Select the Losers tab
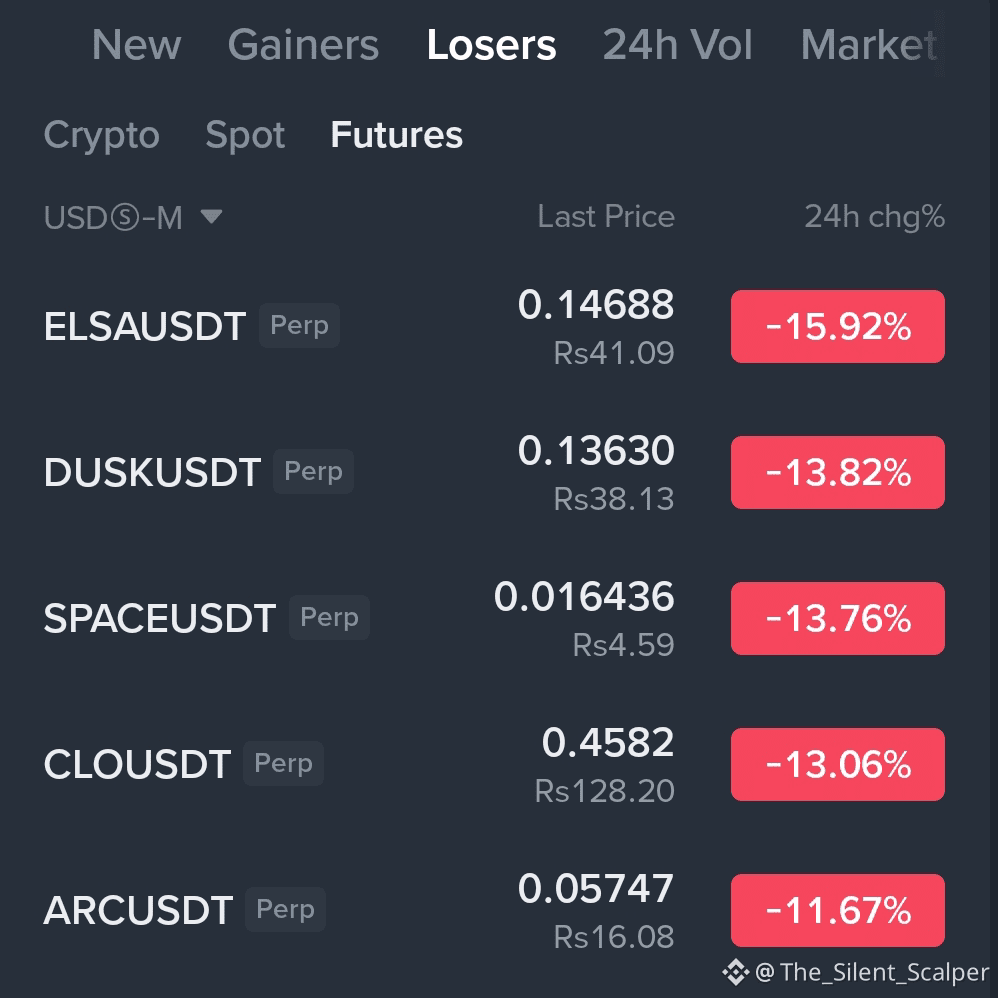Viewport: 998px width, 998px height. pyautogui.click(x=491, y=45)
